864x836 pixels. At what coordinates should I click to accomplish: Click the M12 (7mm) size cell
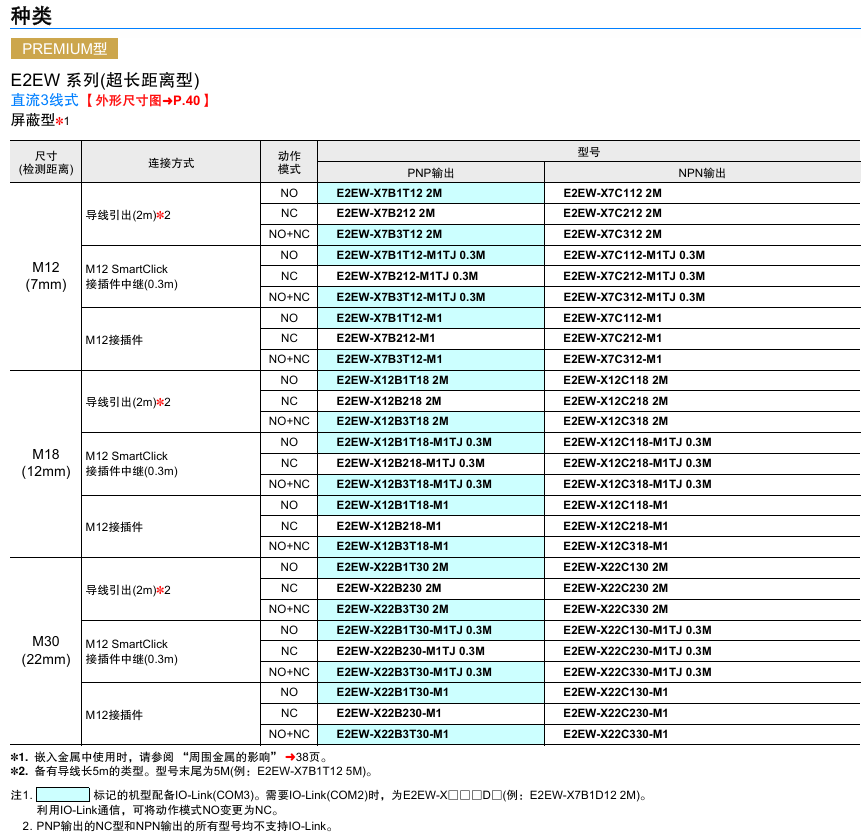(x=45, y=276)
